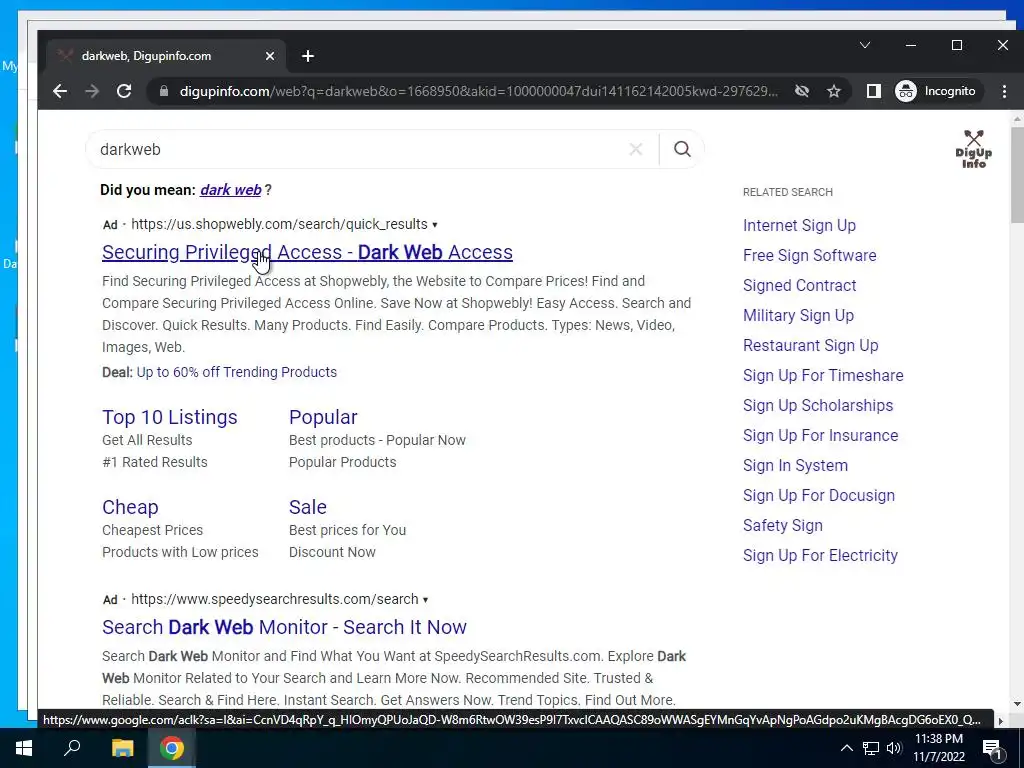The width and height of the screenshot is (1024, 768).
Task: Click the page vertical scrollbar thumb
Action: (x=1017, y=174)
